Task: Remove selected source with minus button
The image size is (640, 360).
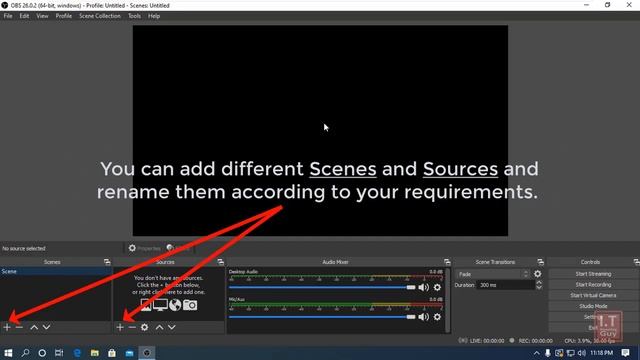Action: click(x=132, y=327)
